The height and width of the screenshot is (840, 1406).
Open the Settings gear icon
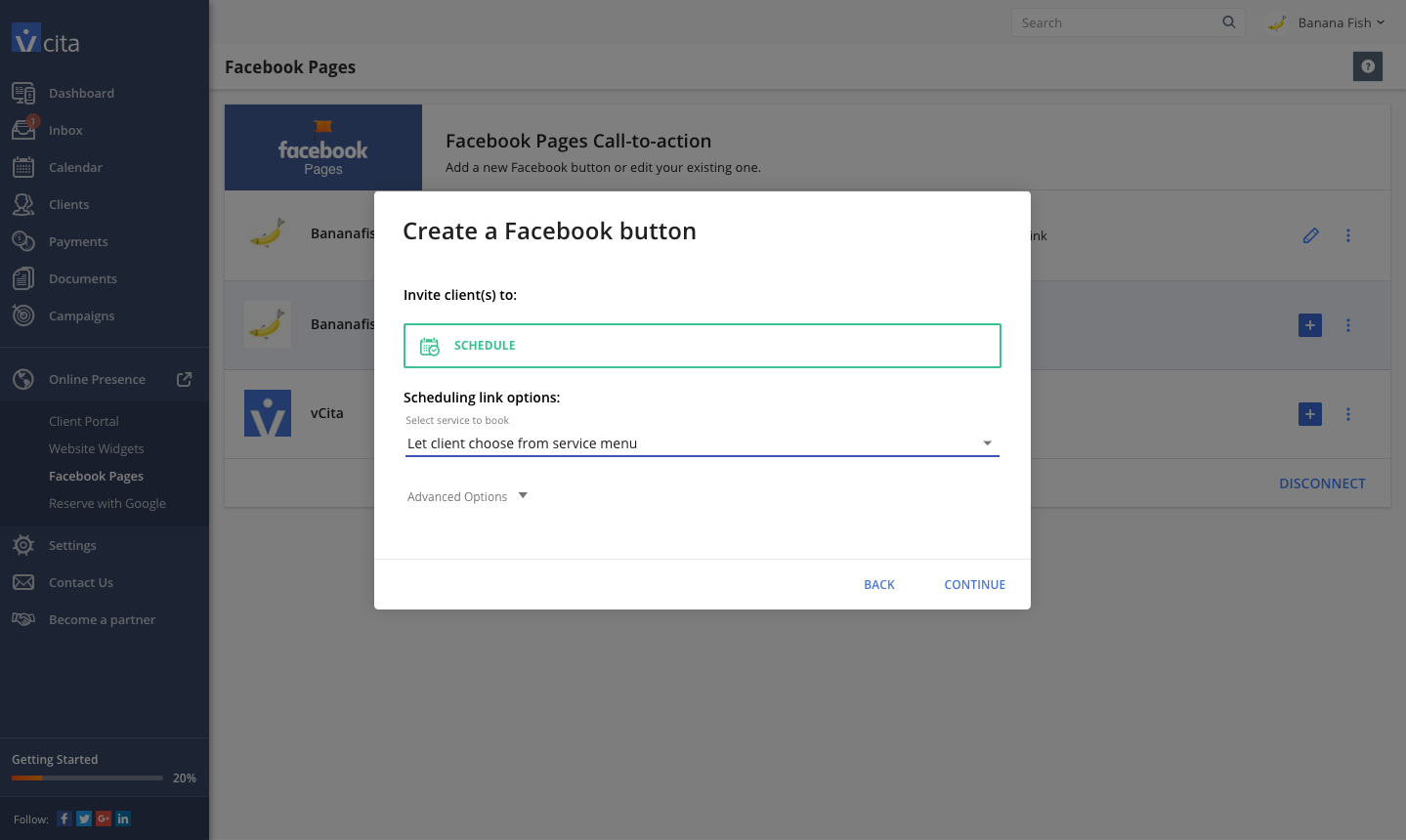[23, 545]
